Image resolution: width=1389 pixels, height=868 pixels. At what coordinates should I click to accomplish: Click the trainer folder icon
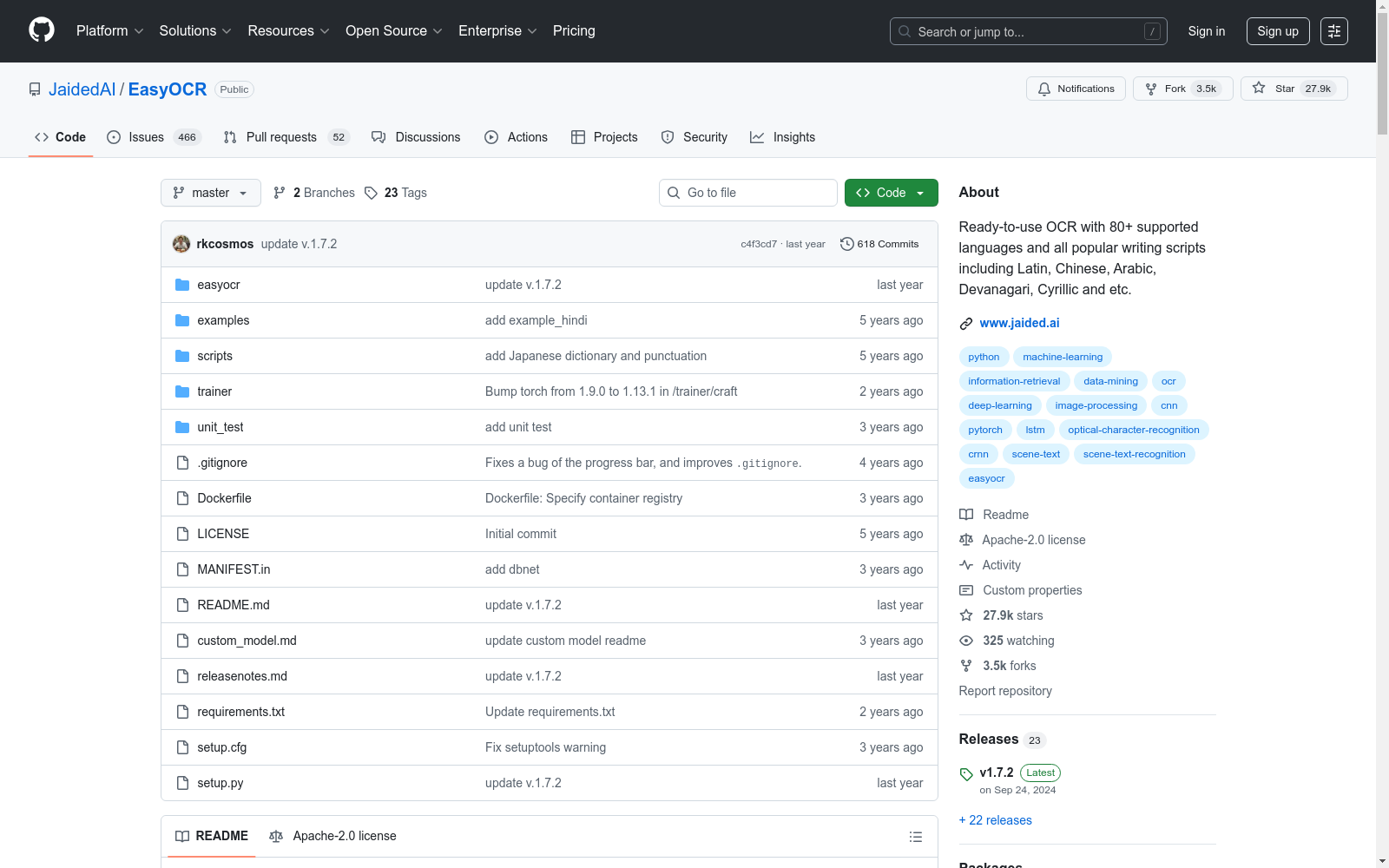point(182,391)
